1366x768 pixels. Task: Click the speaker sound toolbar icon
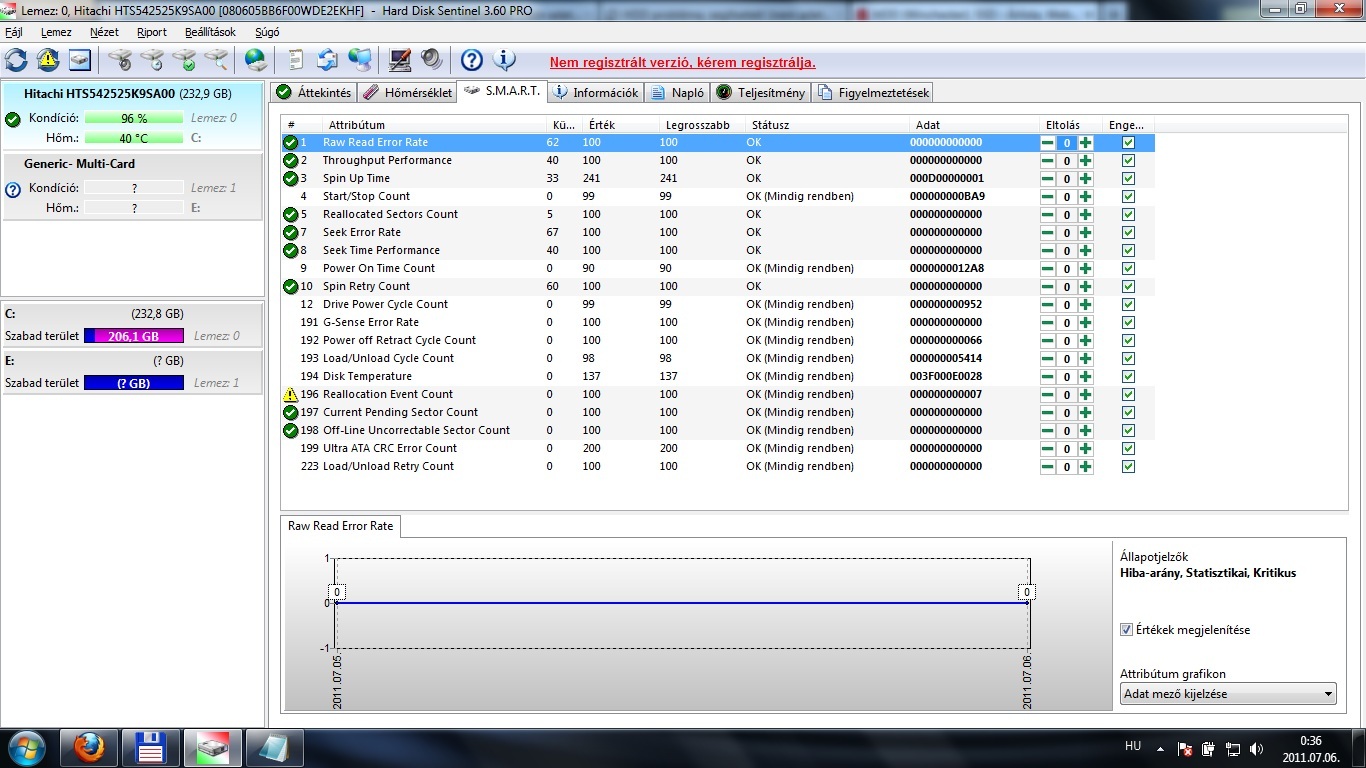432,60
